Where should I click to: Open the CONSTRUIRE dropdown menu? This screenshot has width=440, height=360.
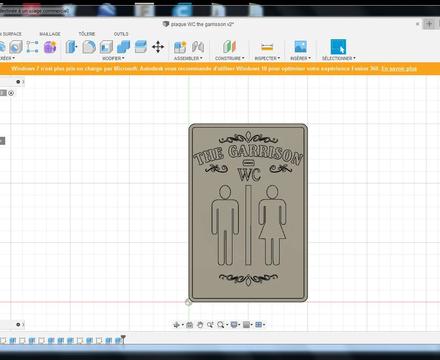coord(230,58)
